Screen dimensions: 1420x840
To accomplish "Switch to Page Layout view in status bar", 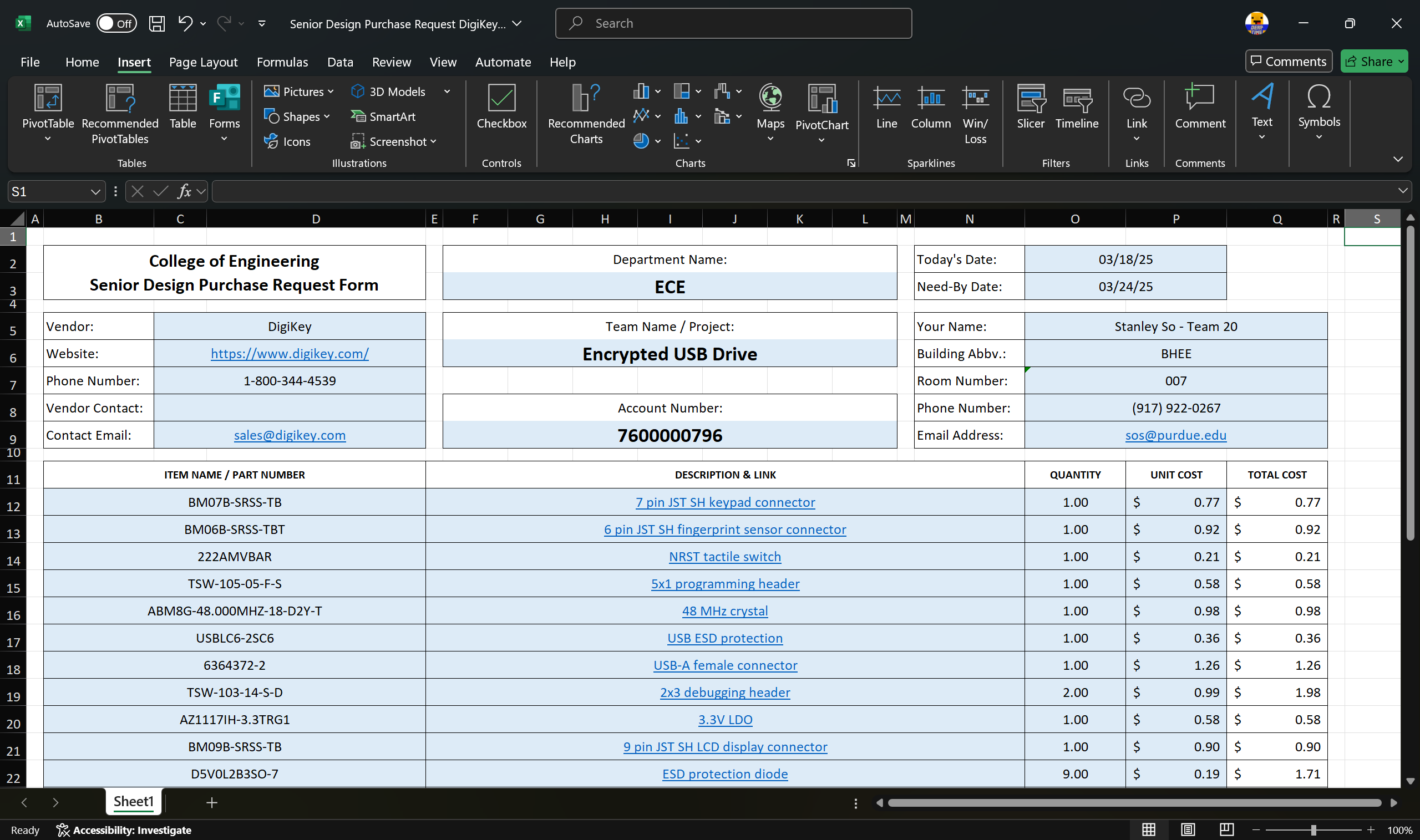I will (x=1187, y=830).
